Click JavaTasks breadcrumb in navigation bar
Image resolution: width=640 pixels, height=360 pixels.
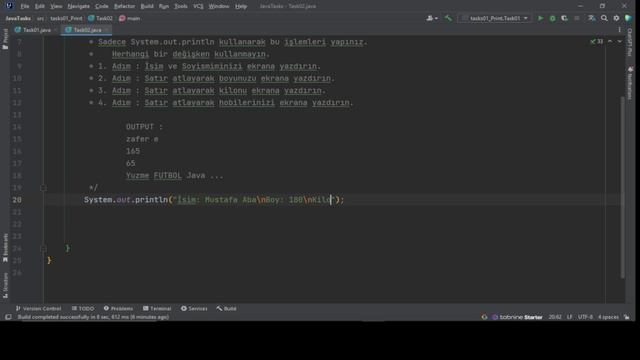18,18
